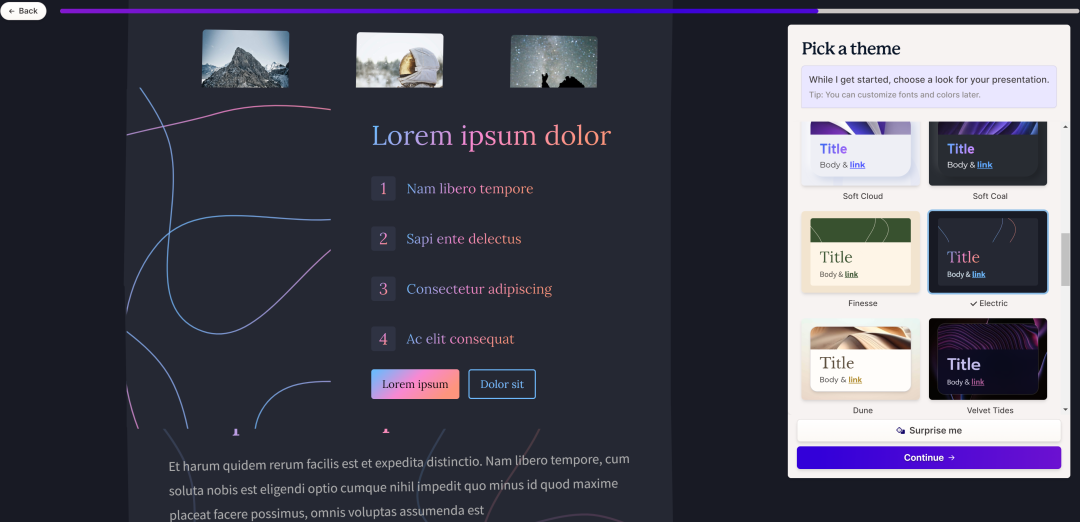Click the outlined Dolor sit button
The image size is (1080, 522).
(x=502, y=384)
